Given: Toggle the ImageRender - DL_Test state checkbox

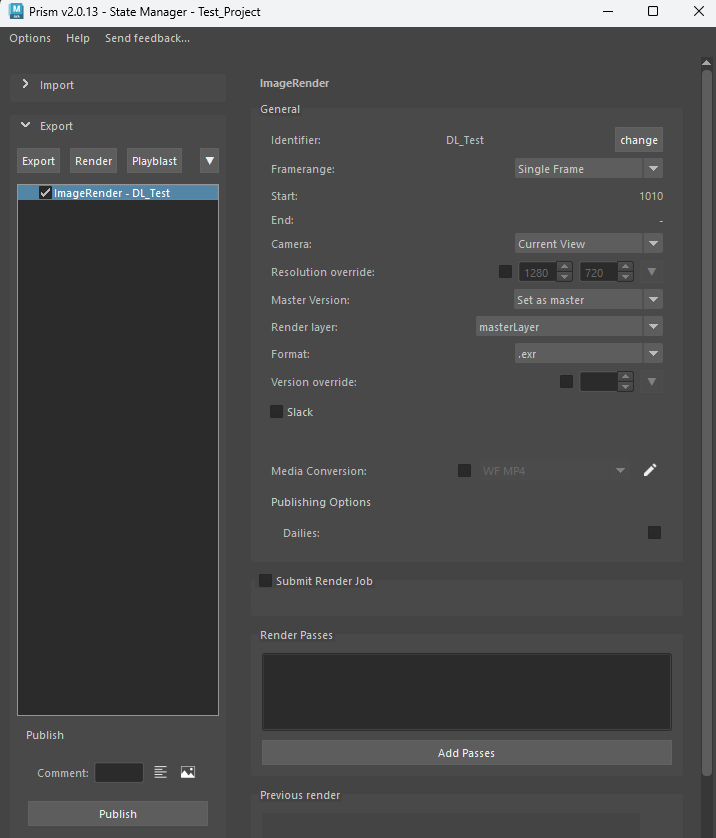Looking at the screenshot, I should coord(45,192).
